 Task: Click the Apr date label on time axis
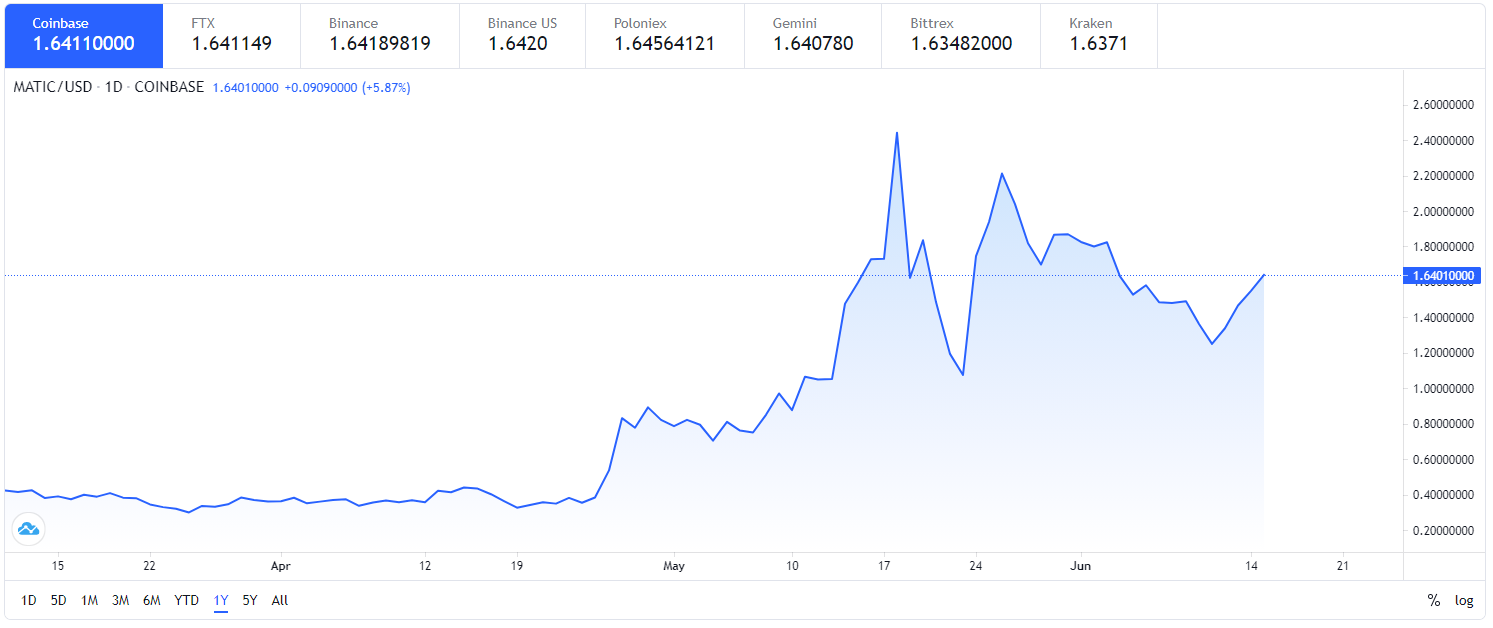[280, 566]
